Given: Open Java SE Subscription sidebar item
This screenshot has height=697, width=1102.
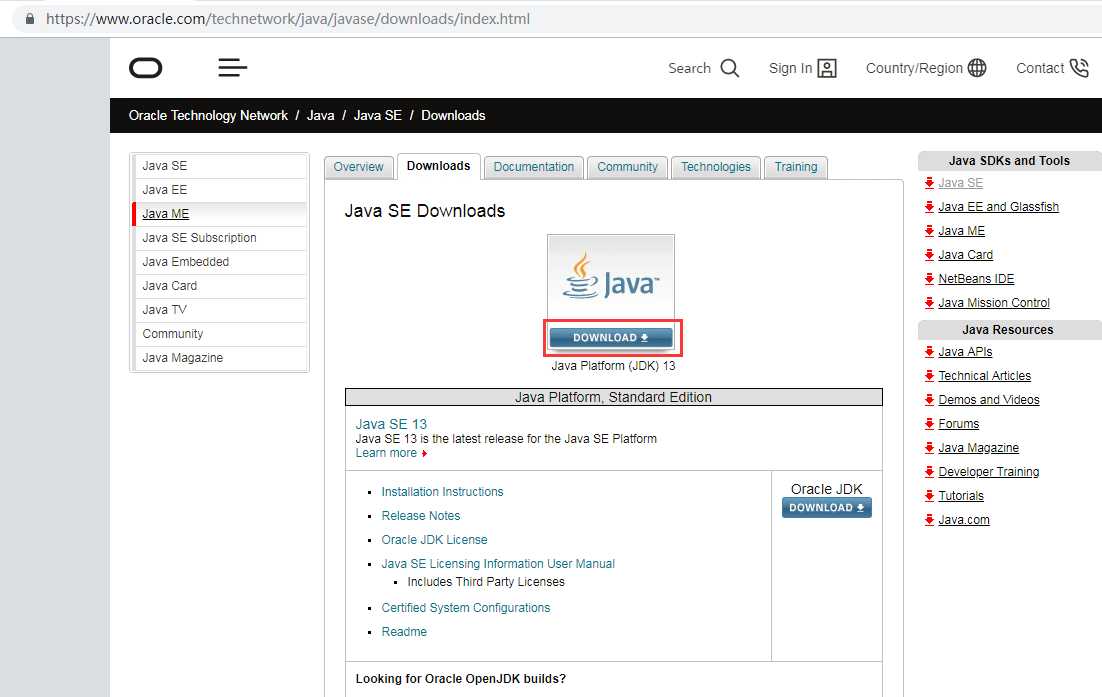Looking at the screenshot, I should point(221,237).
